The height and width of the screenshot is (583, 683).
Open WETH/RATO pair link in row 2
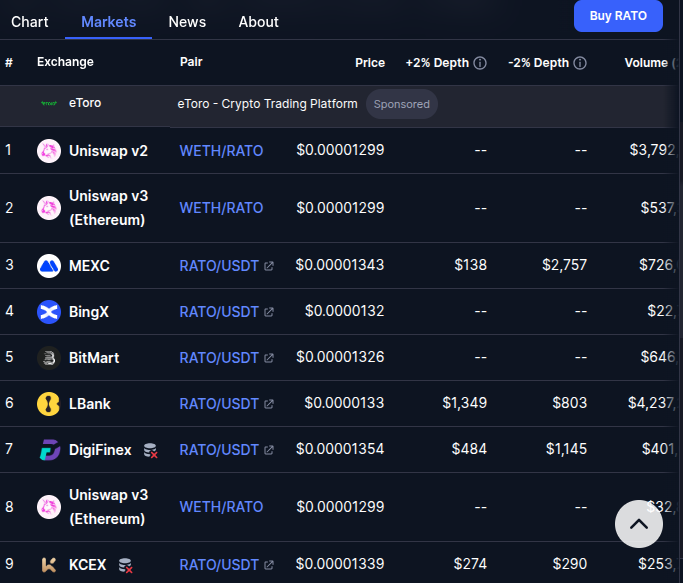click(221, 208)
